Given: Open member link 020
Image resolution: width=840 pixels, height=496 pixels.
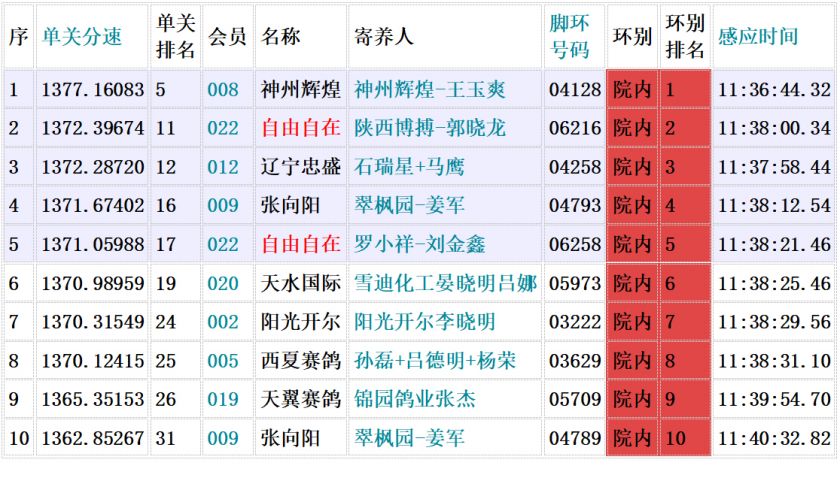Looking at the screenshot, I should click(223, 283).
